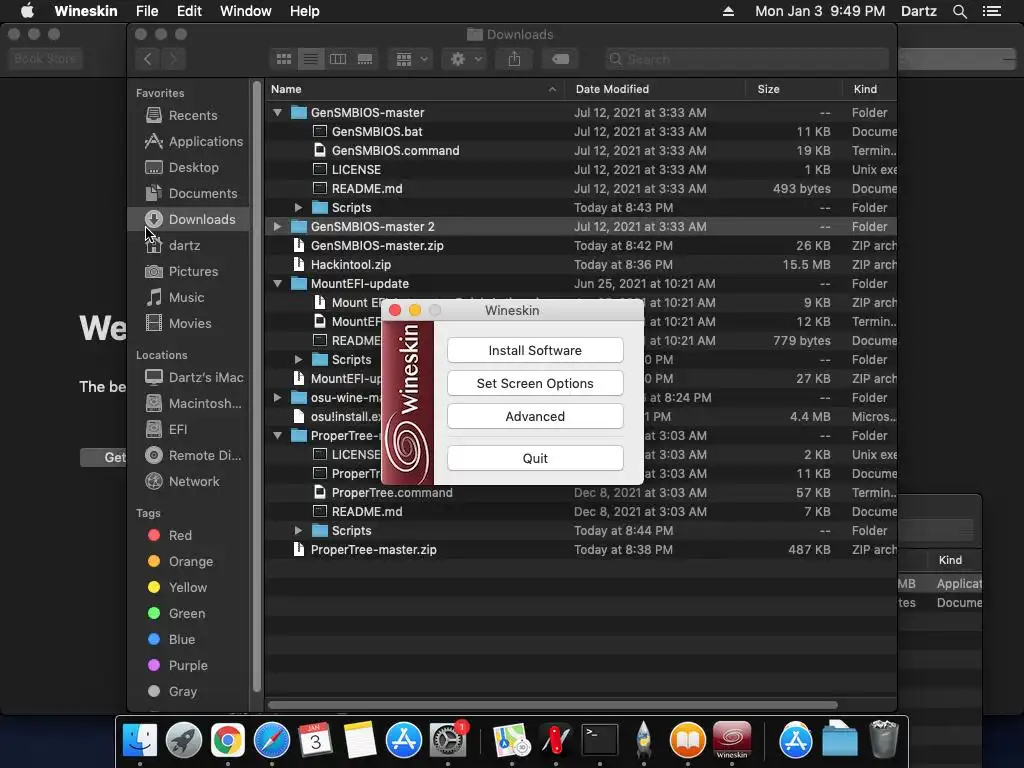
Task: Open the Wineskin app menu
Action: tap(86, 11)
